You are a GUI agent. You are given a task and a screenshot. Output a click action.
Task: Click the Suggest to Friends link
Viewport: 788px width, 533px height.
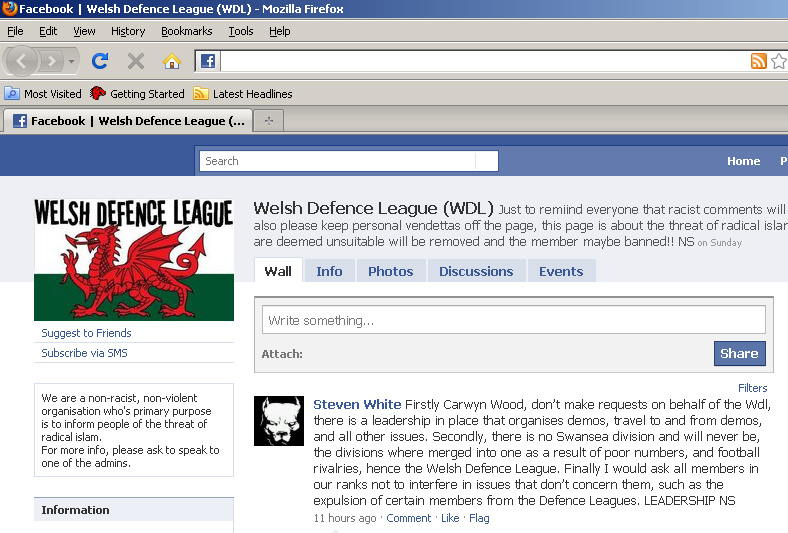(x=86, y=333)
